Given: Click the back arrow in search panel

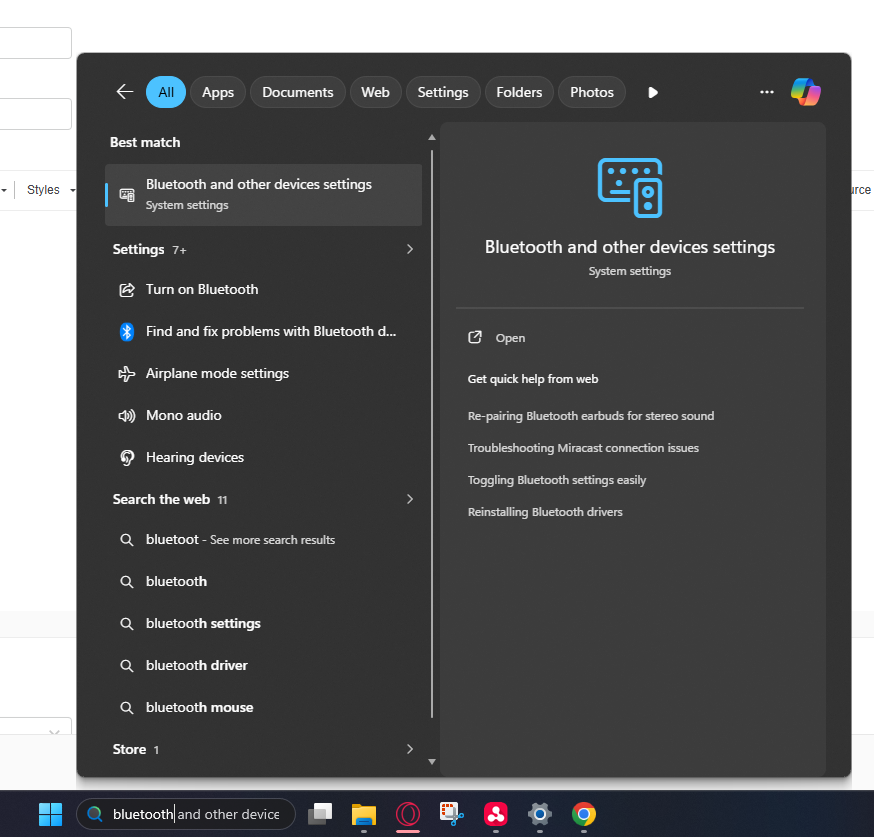Looking at the screenshot, I should pyautogui.click(x=125, y=92).
